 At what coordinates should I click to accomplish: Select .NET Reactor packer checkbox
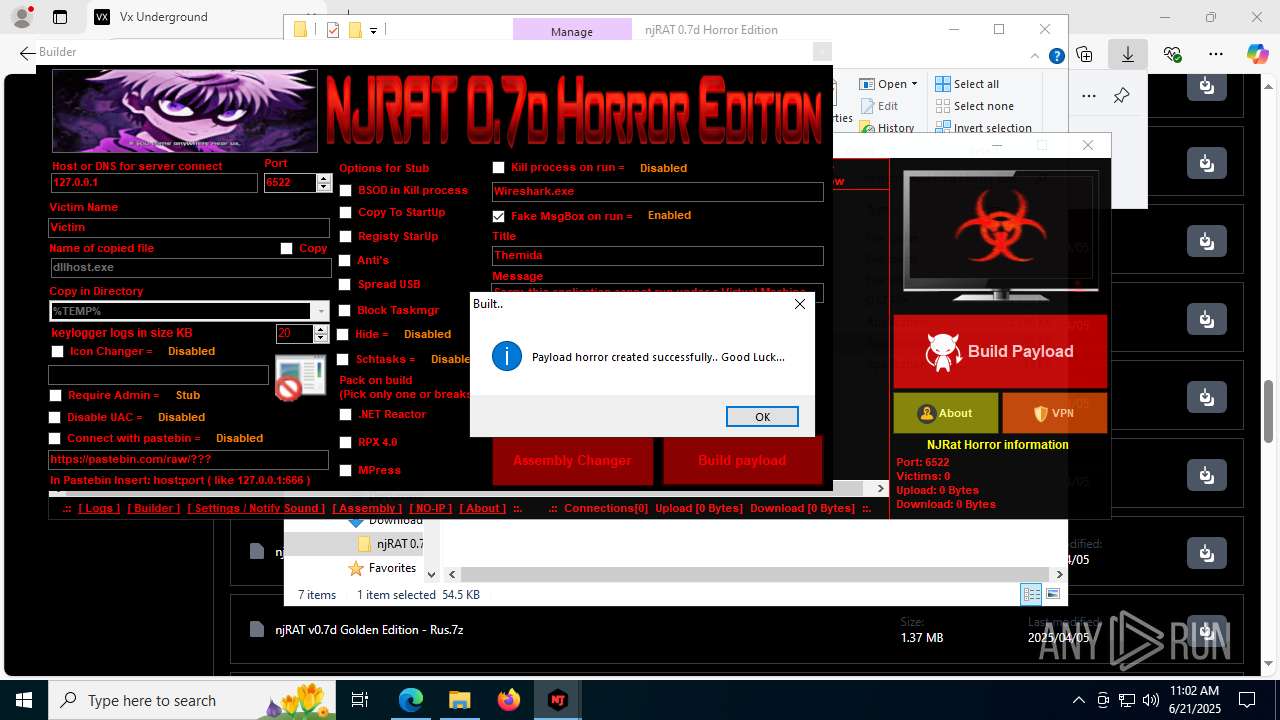point(345,415)
